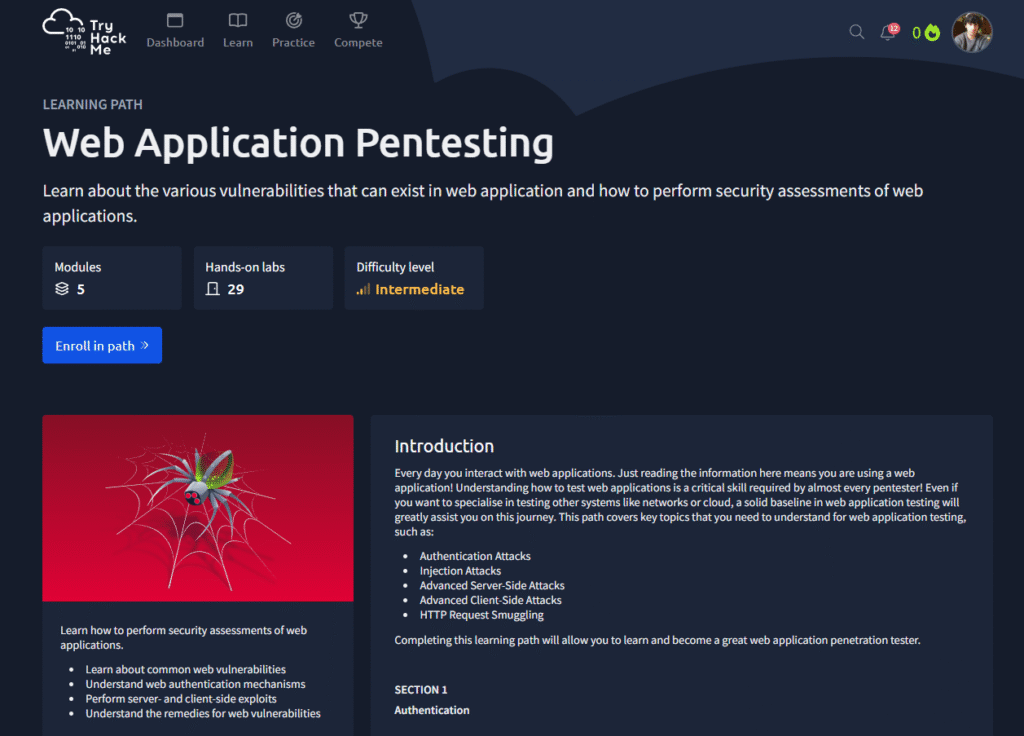Select the Authentication section heading
The image size is (1024, 736).
[x=431, y=710]
